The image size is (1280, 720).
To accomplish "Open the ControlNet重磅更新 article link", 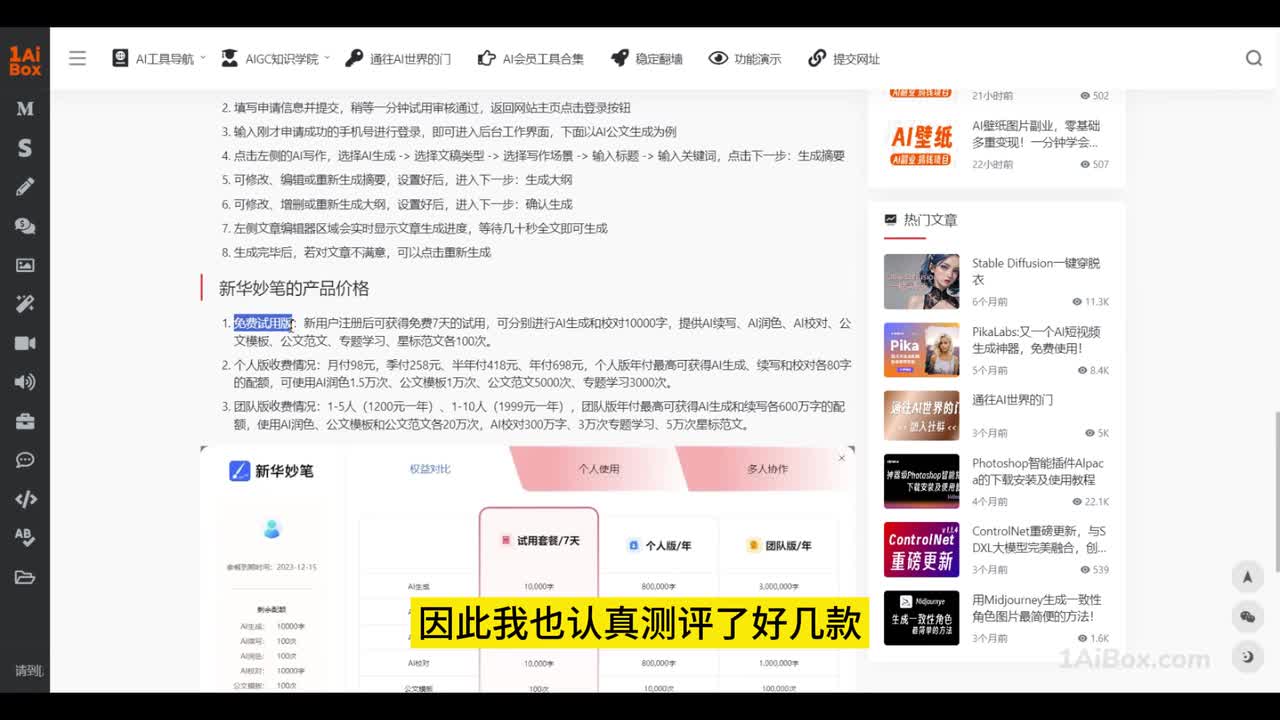I will point(1038,539).
